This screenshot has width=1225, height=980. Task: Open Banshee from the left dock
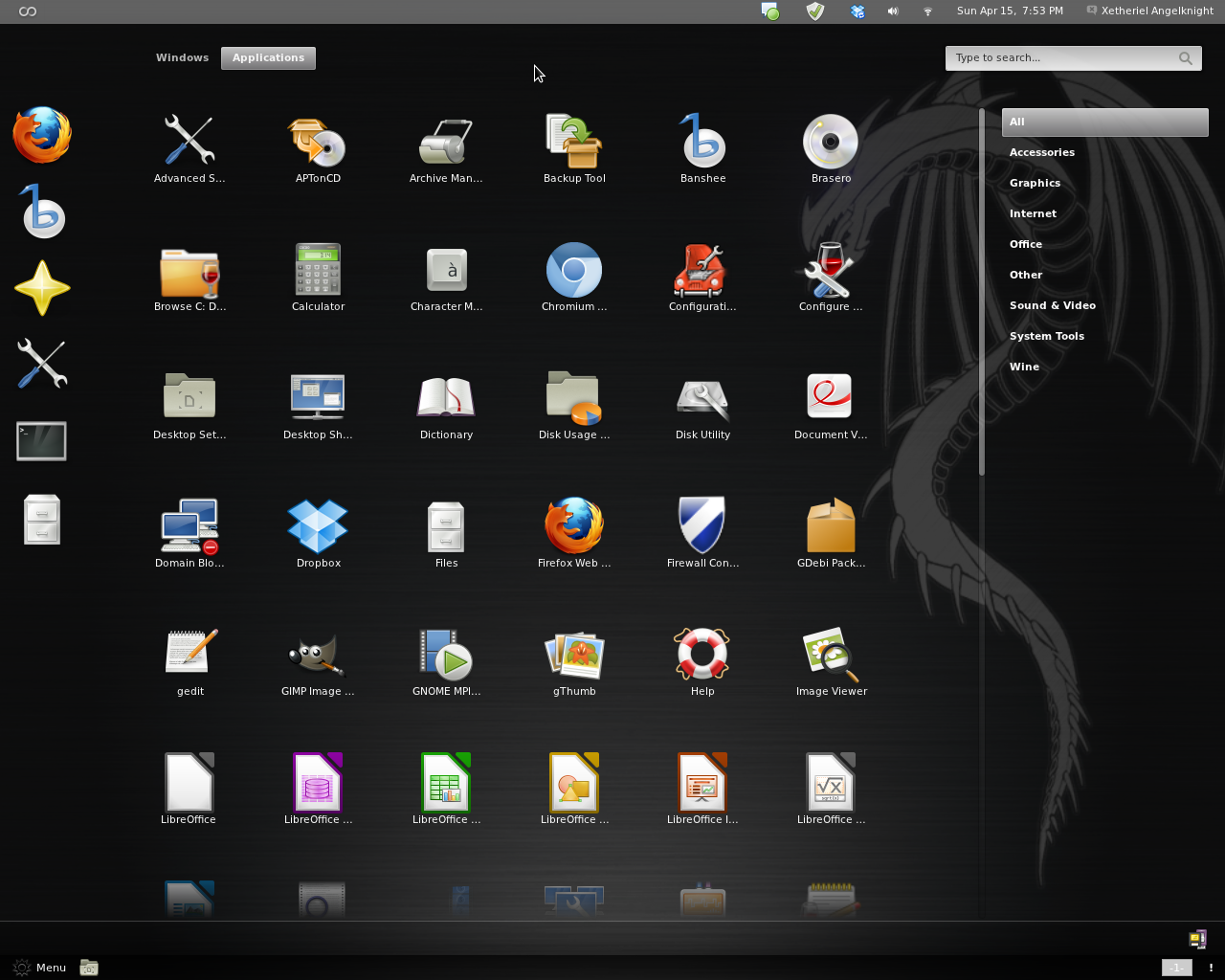click(42, 212)
